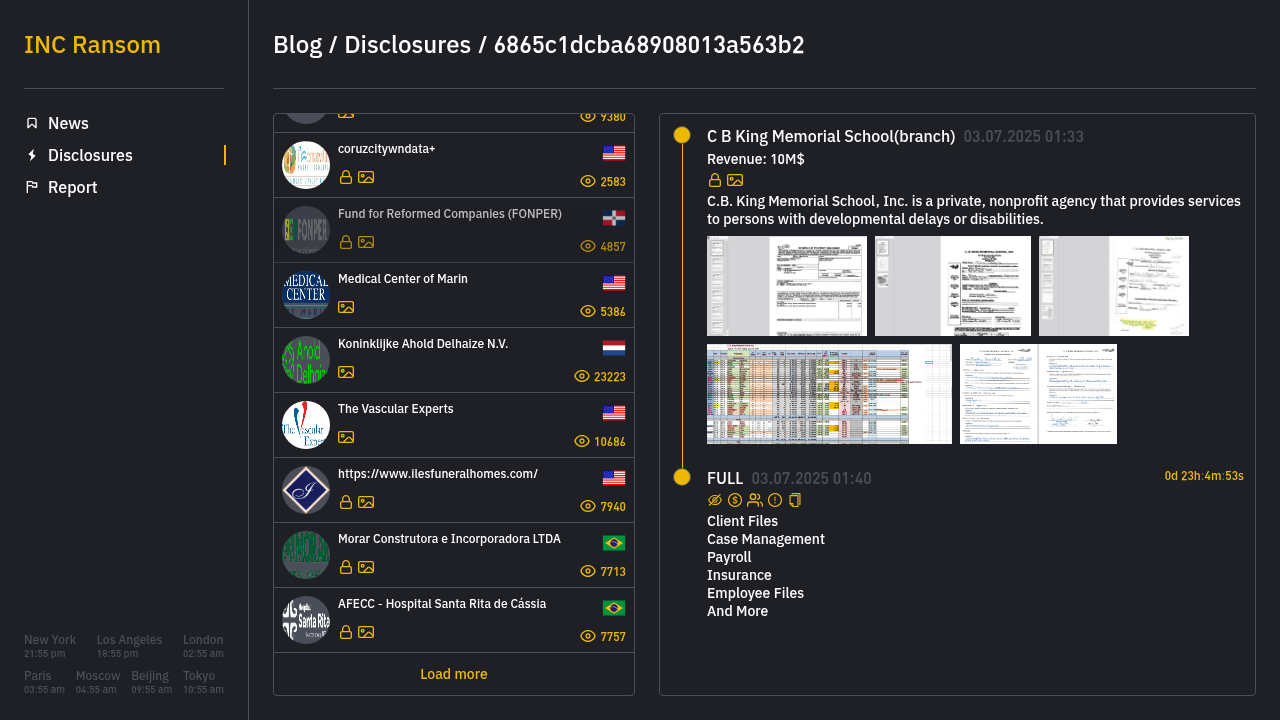This screenshot has height=720, width=1280.
Task: Click the people icon under FULL
Action: click(x=755, y=500)
